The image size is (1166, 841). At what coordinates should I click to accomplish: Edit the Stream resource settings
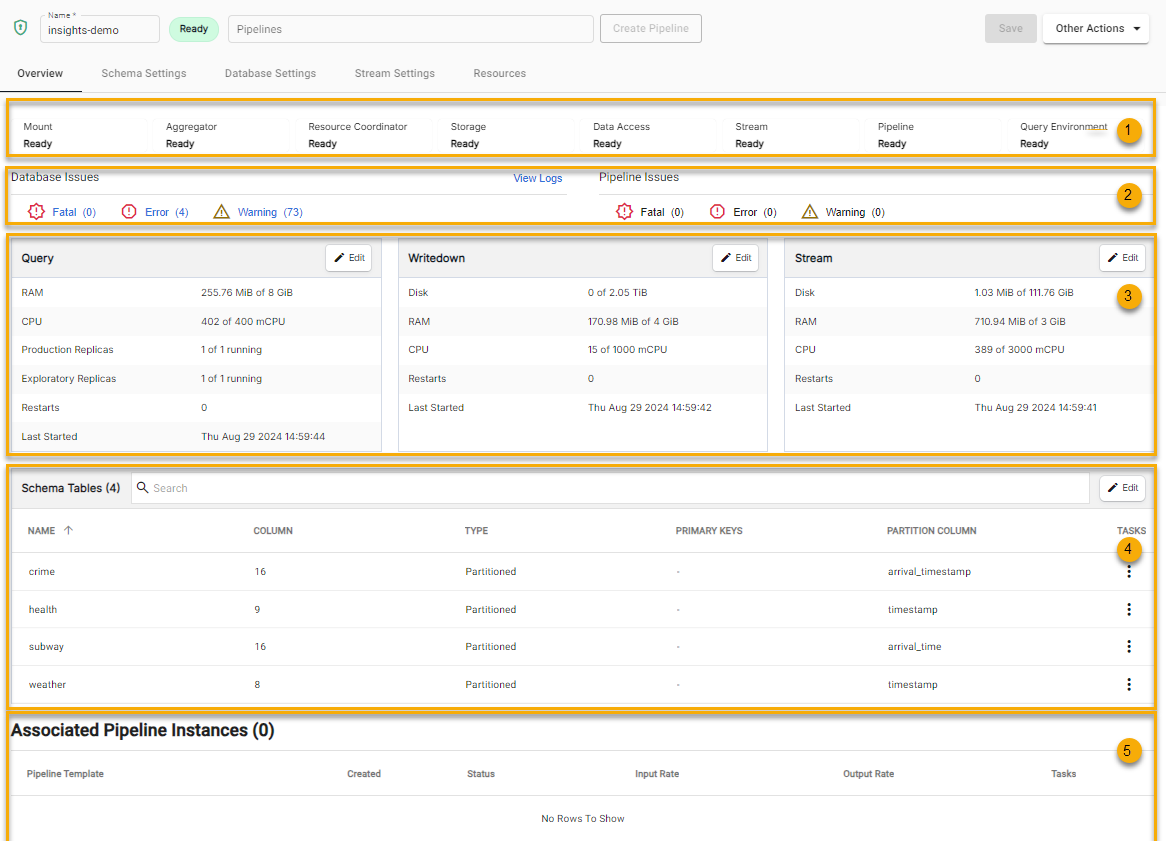tap(1122, 258)
